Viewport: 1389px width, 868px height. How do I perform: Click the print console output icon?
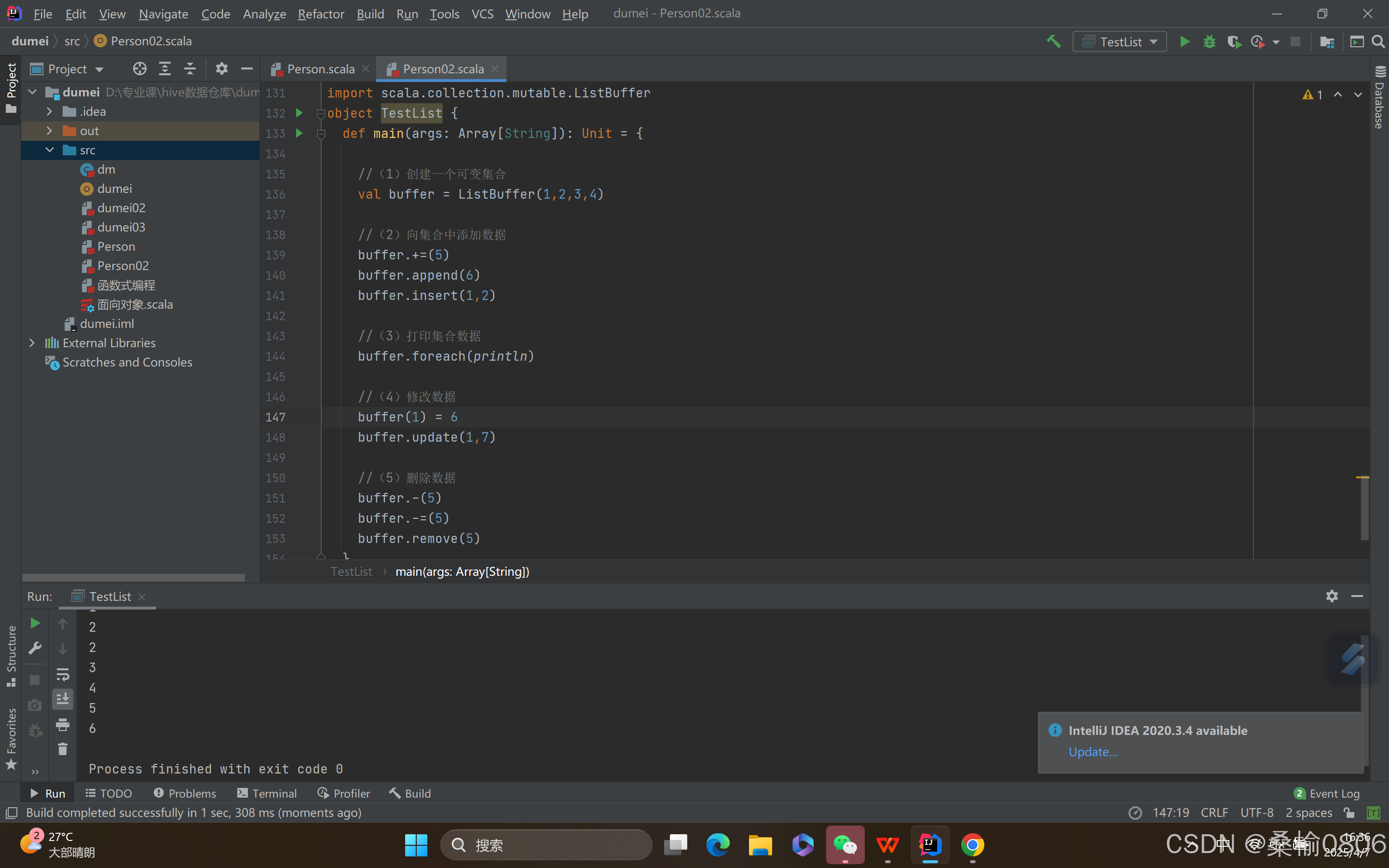pyautogui.click(x=63, y=724)
